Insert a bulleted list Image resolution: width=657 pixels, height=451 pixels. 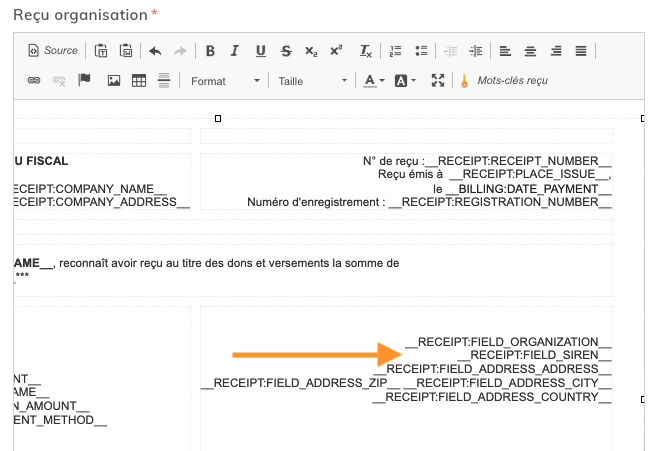pos(420,51)
